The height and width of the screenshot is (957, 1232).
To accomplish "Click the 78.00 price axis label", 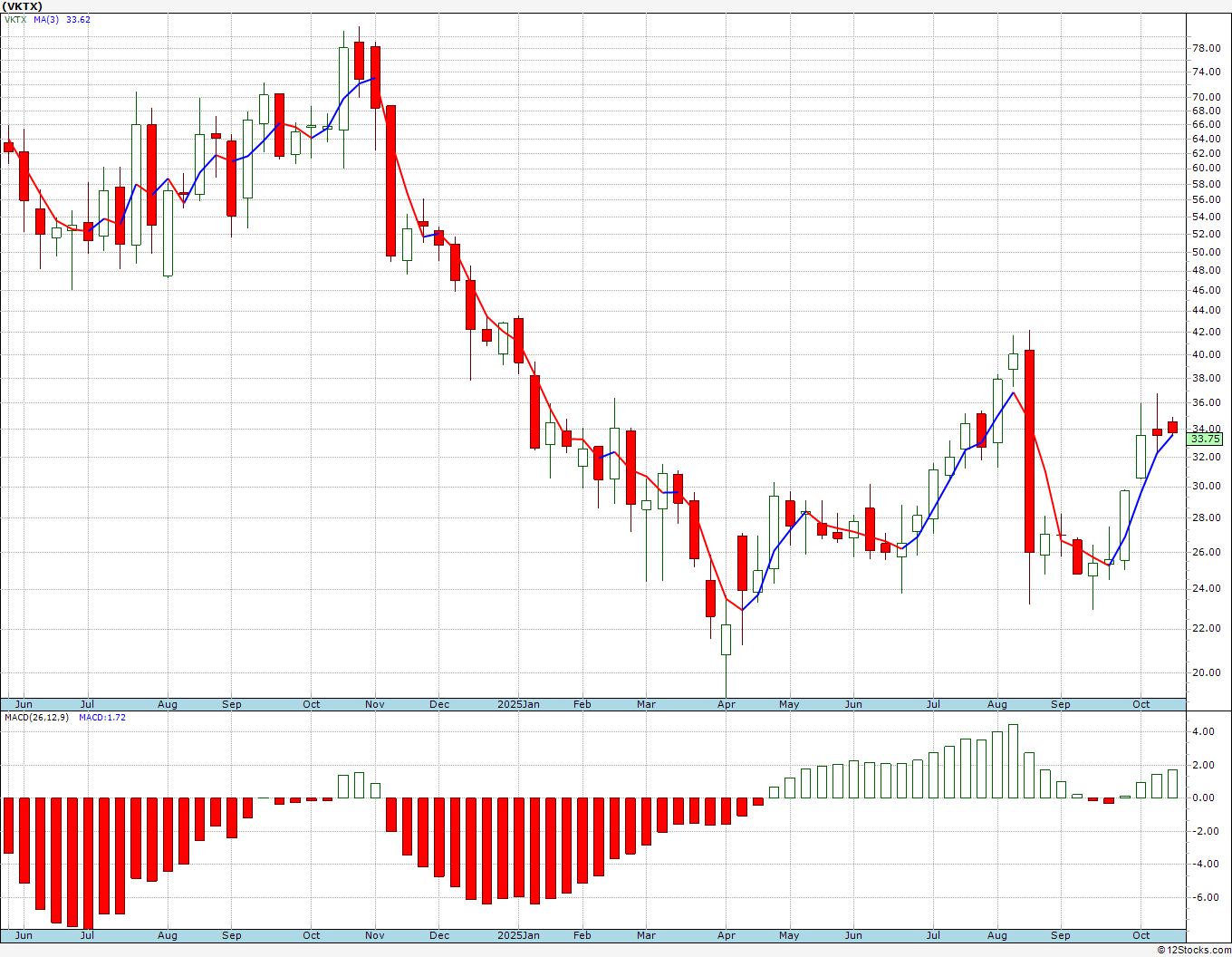I will [1206, 48].
